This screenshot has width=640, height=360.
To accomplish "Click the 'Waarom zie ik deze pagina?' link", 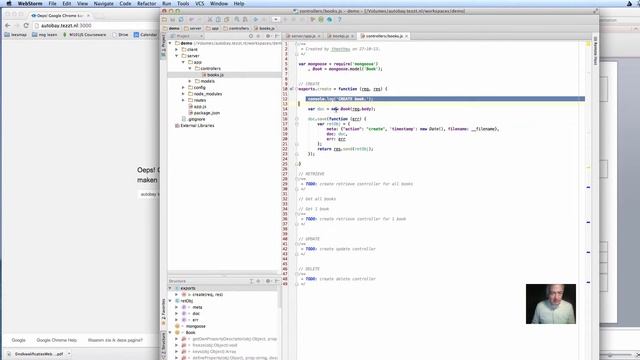I will click(x=115, y=340).
